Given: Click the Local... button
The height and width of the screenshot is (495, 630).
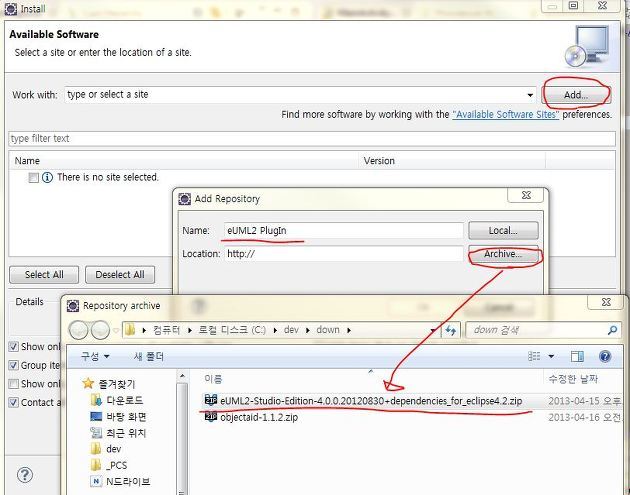Looking at the screenshot, I should point(503,231).
